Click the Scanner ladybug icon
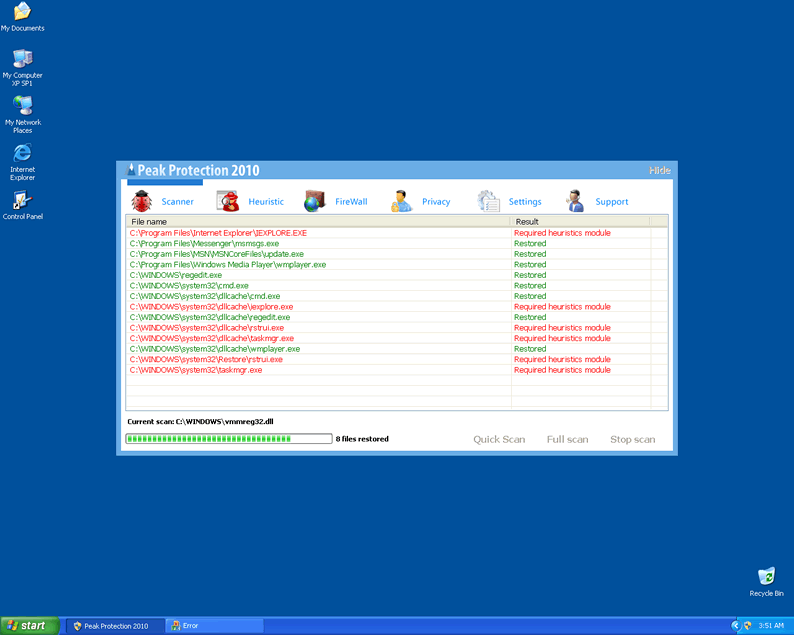 coord(141,201)
